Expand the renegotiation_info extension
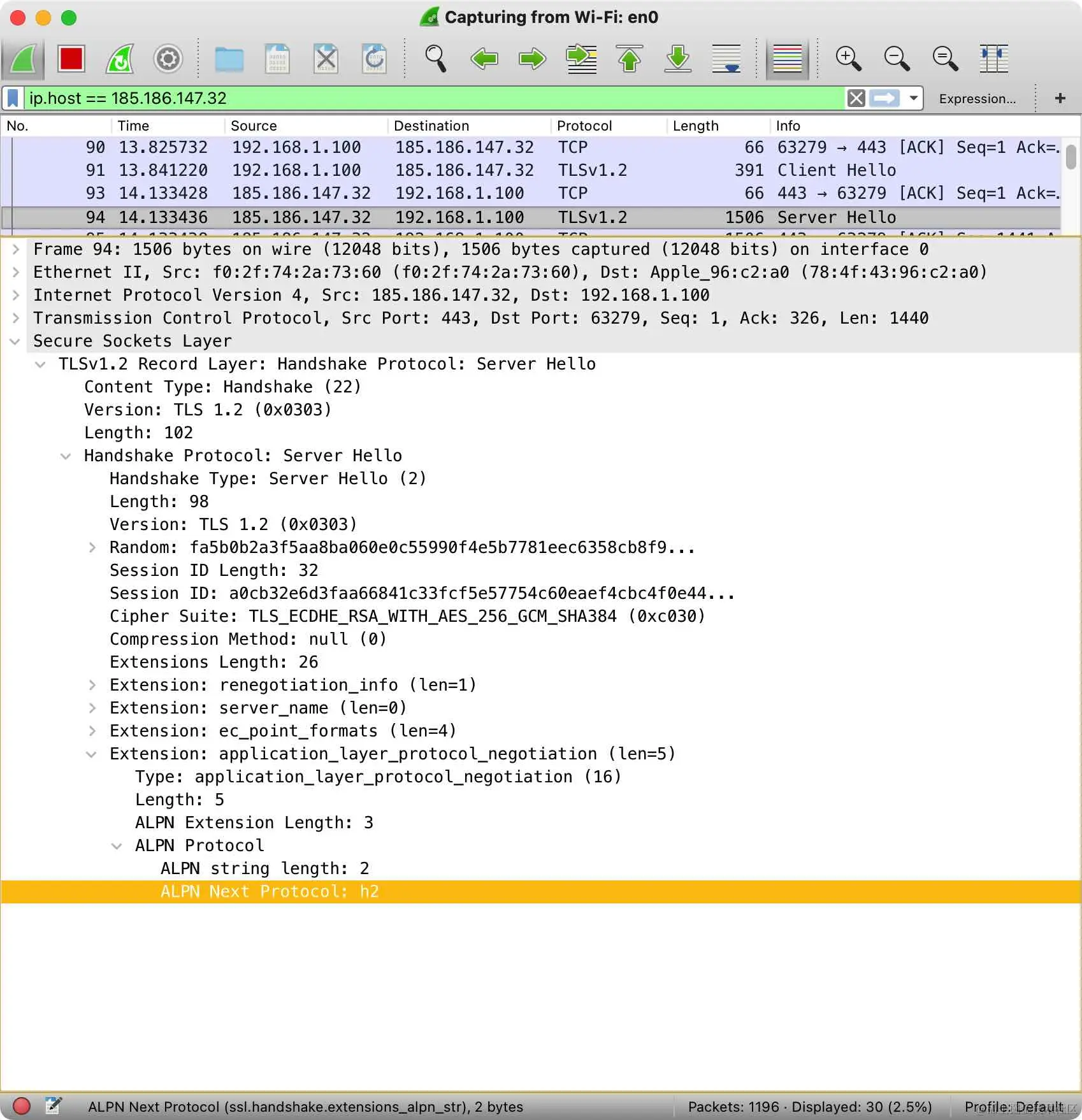1082x1120 pixels. pyautogui.click(x=92, y=685)
